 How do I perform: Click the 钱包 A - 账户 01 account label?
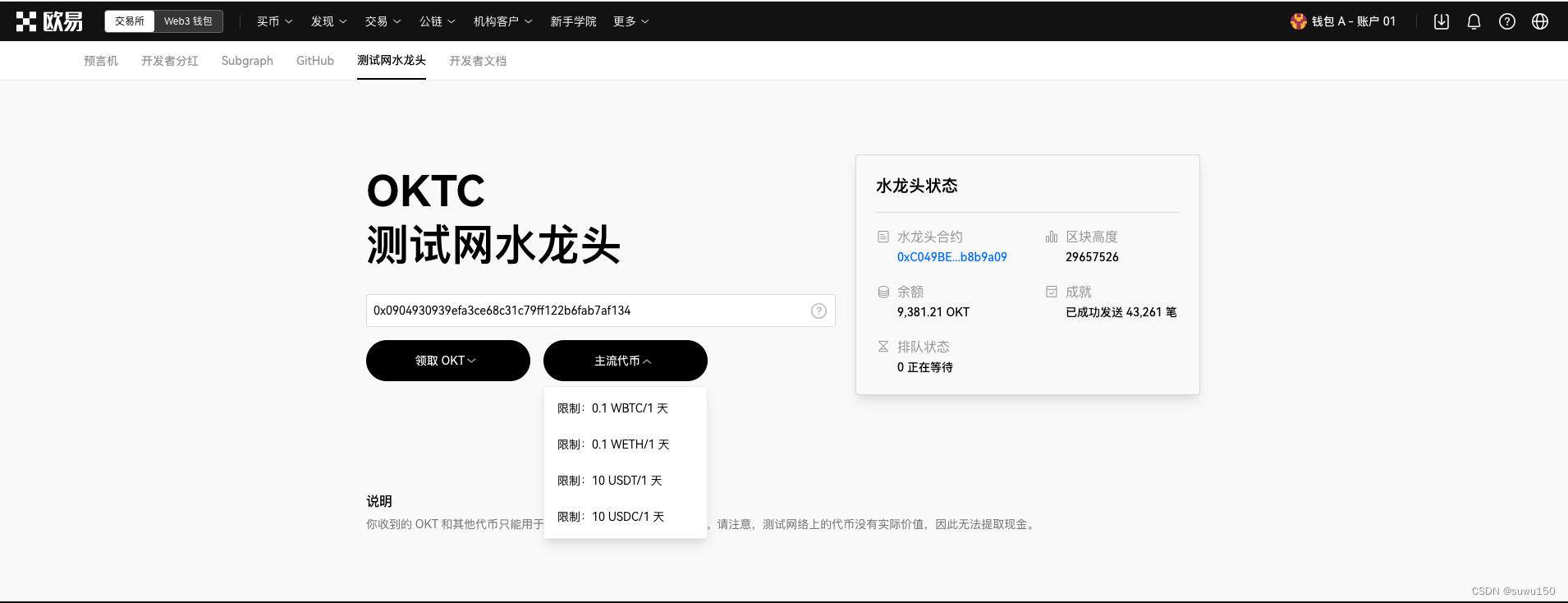[1354, 21]
